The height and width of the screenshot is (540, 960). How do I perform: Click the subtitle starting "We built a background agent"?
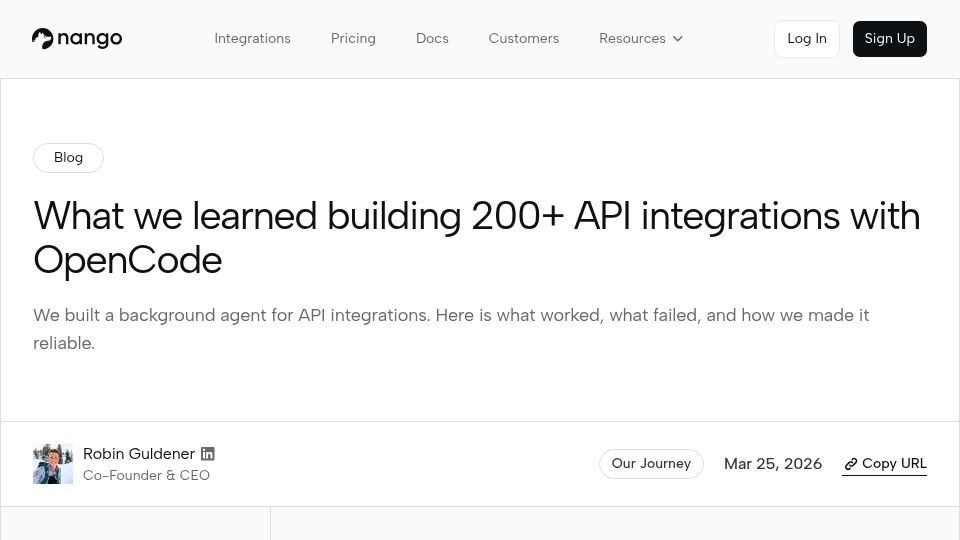click(x=451, y=329)
